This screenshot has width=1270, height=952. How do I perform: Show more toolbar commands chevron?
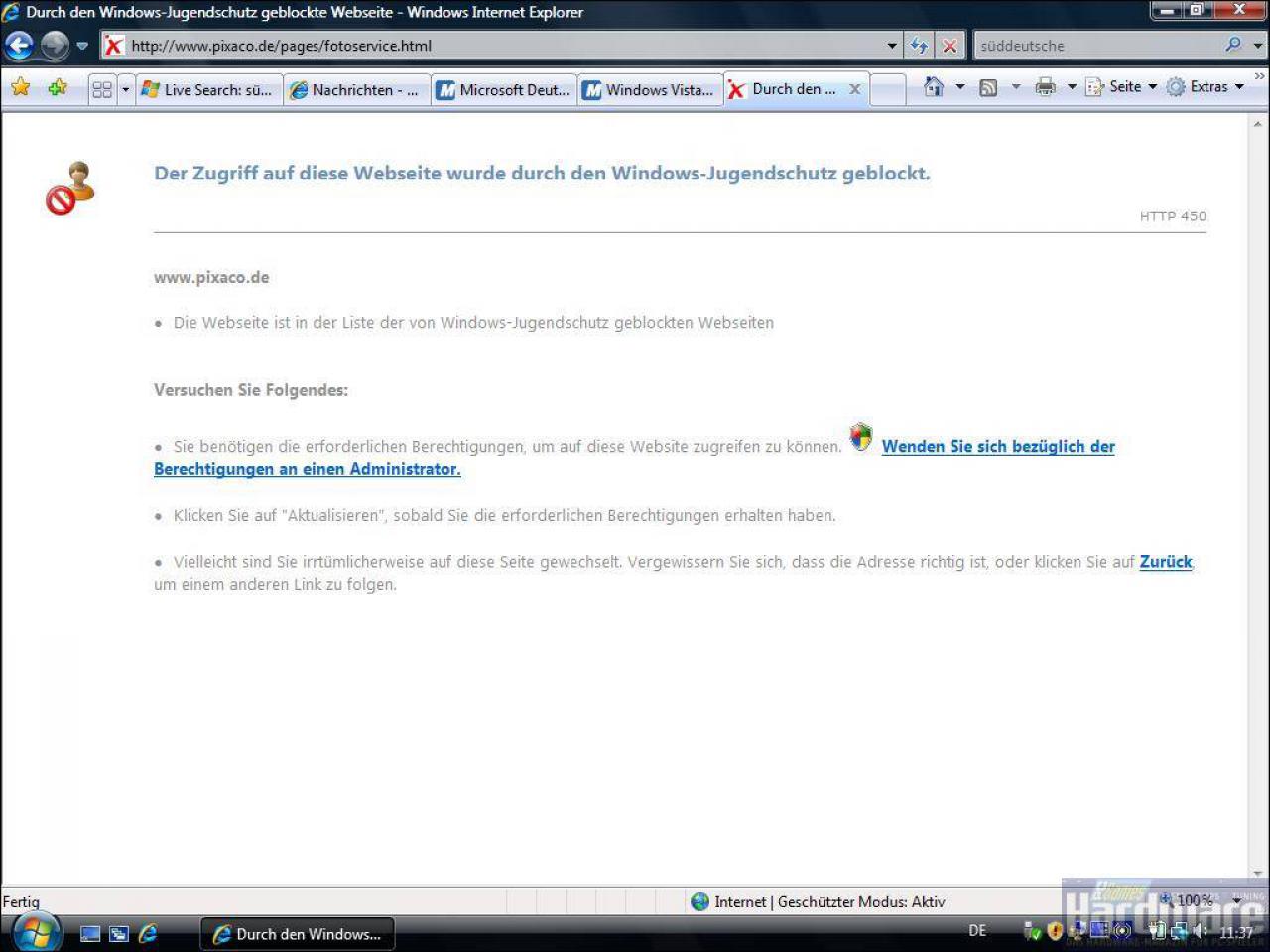[x=1259, y=76]
